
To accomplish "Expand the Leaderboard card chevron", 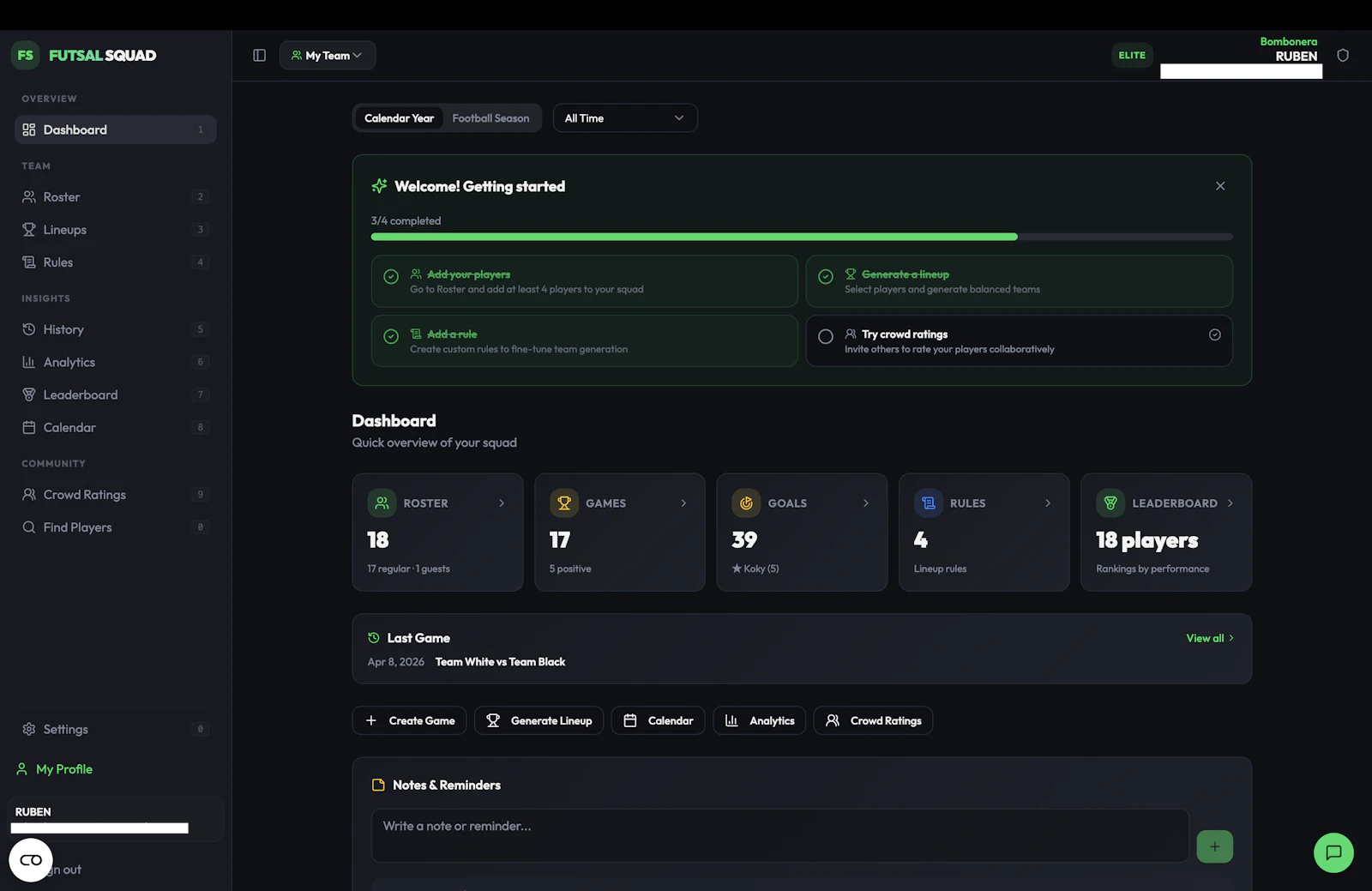I will point(1231,503).
